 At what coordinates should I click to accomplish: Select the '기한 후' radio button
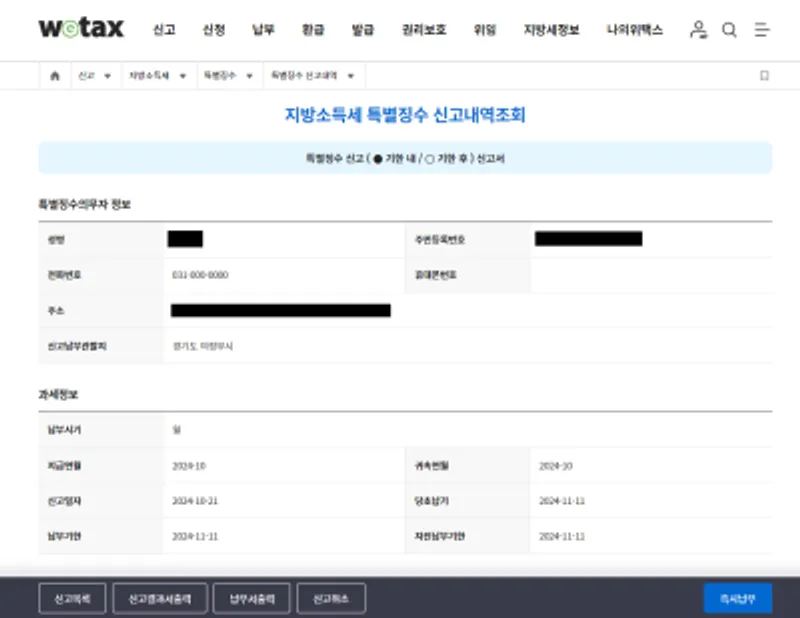429,158
